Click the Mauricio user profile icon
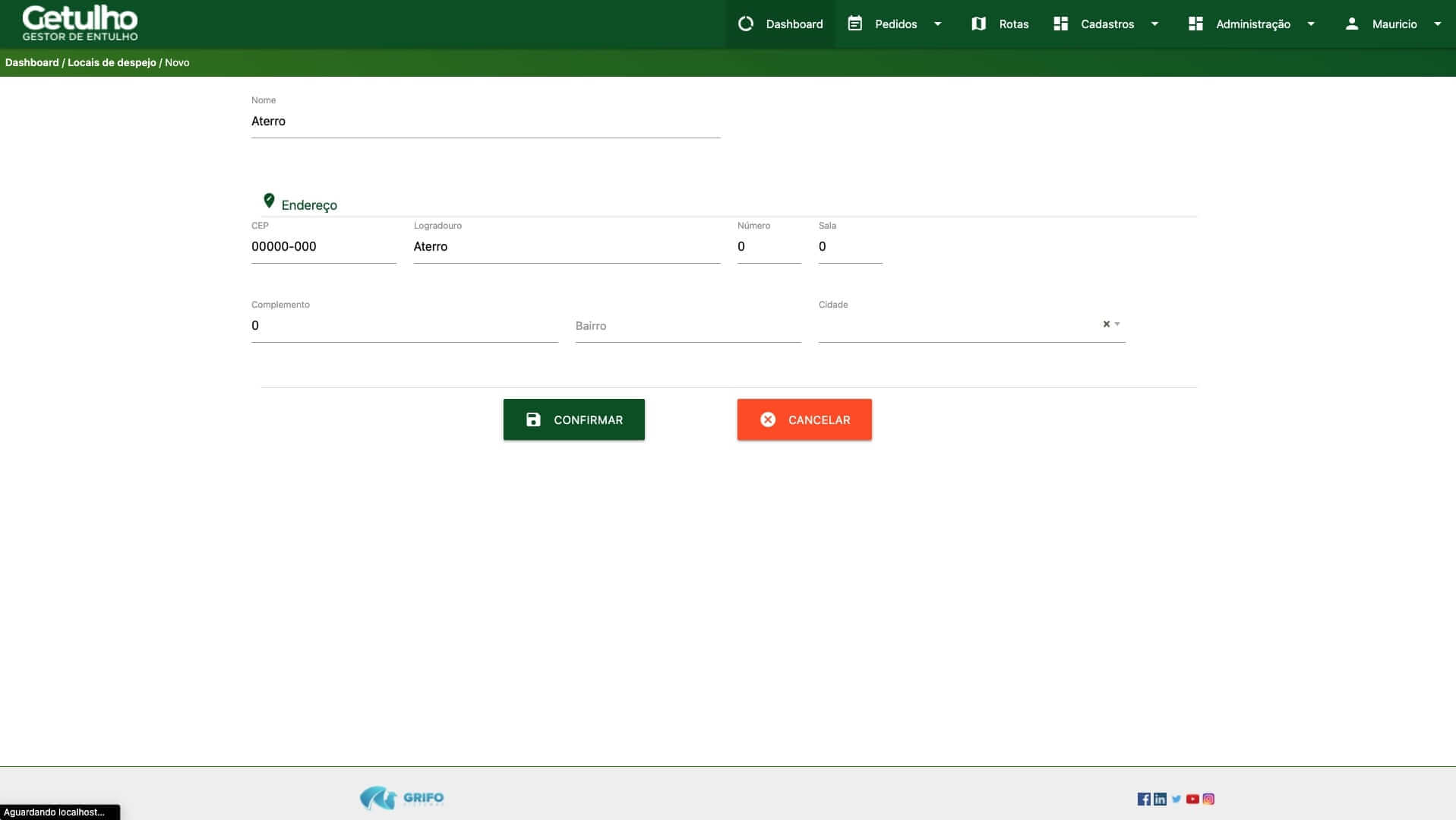The width and height of the screenshot is (1456, 820). [1352, 24]
